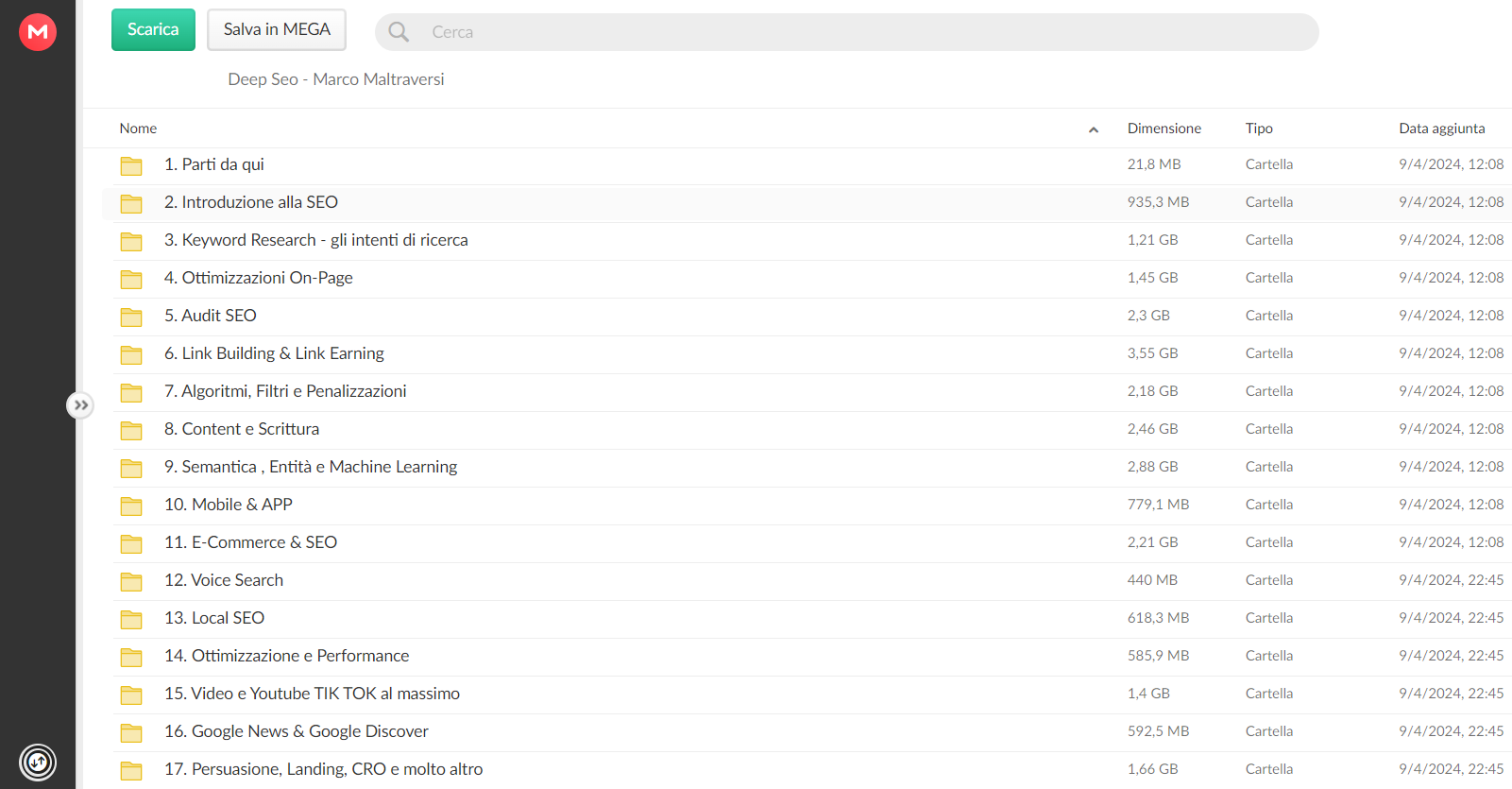Click the magnifier search icon
The image size is (1512, 789).
399,32
